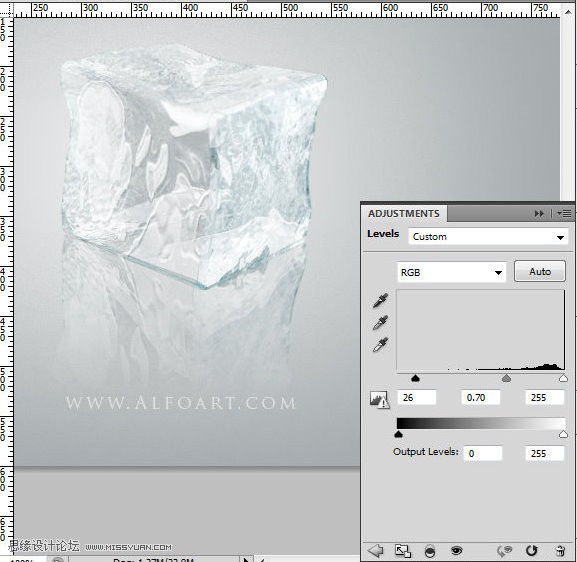Click shadow input field showing 26
577x562 pixels.
[x=417, y=397]
